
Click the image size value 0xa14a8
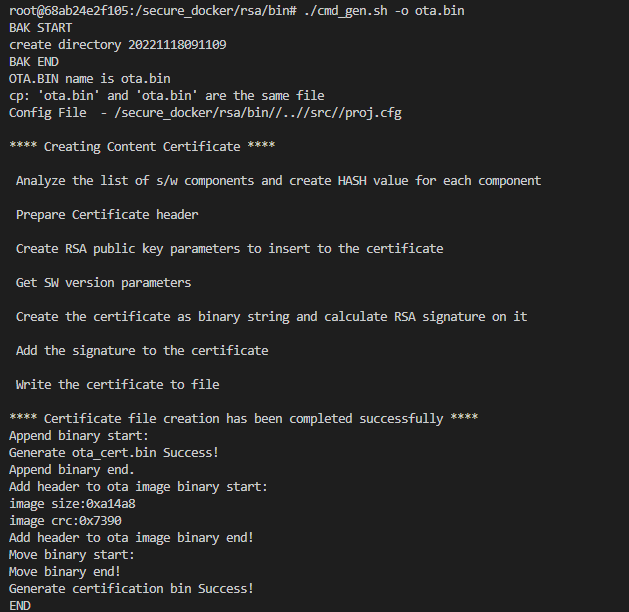(111, 504)
